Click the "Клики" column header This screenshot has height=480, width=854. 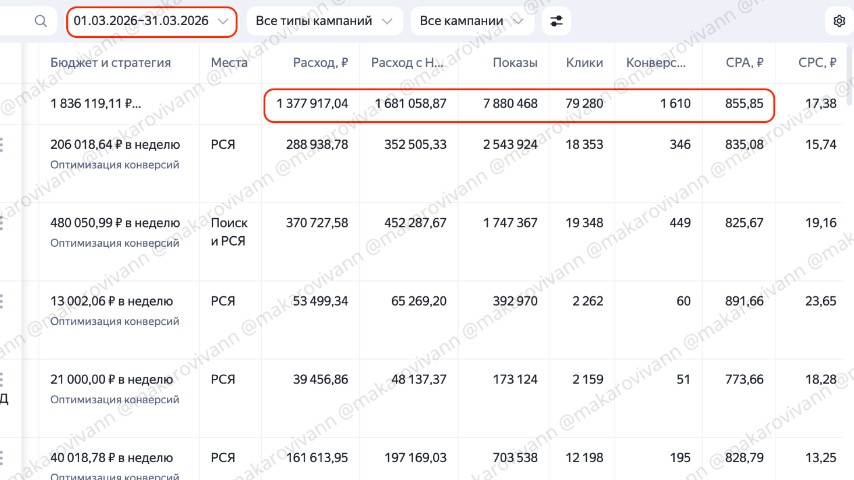coord(584,62)
